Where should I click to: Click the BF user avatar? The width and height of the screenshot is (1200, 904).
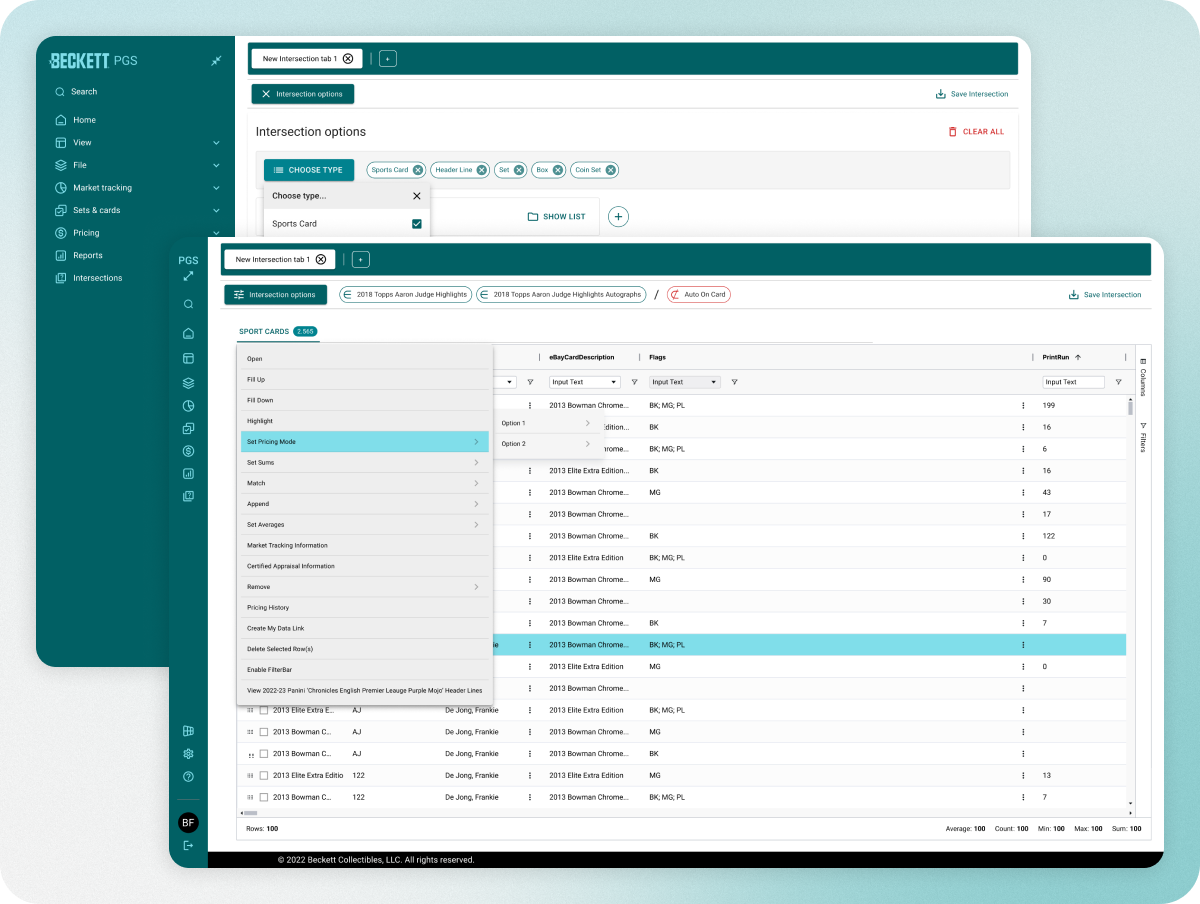(x=188, y=823)
